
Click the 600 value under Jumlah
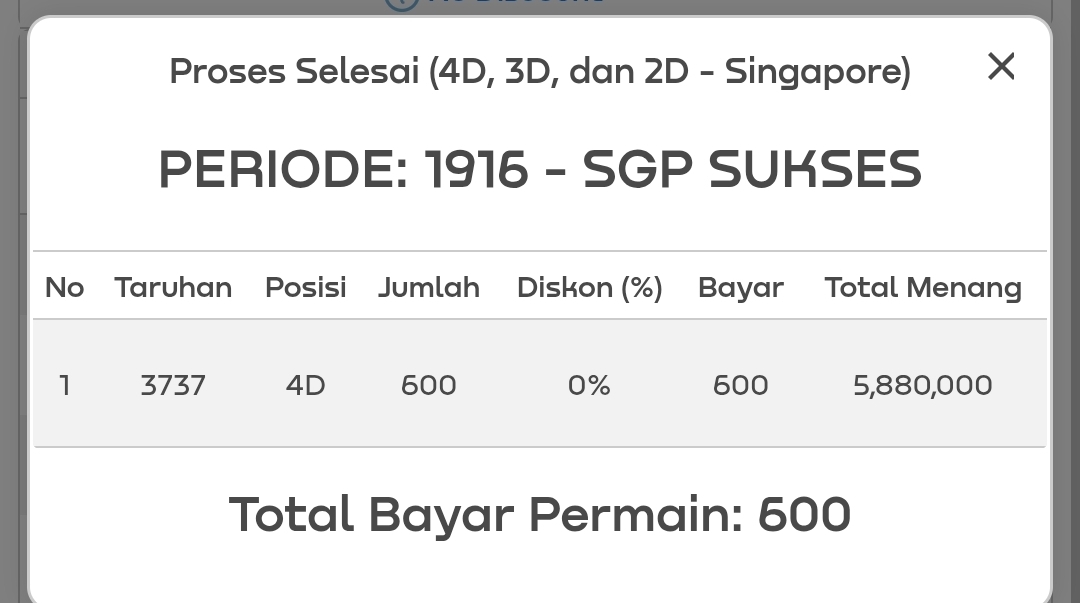coord(429,385)
